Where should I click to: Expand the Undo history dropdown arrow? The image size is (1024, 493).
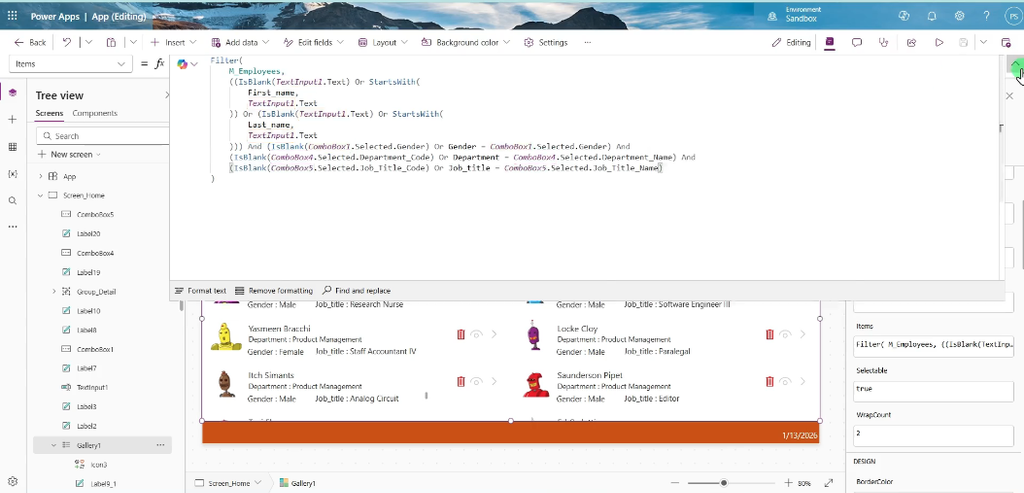tap(89, 42)
